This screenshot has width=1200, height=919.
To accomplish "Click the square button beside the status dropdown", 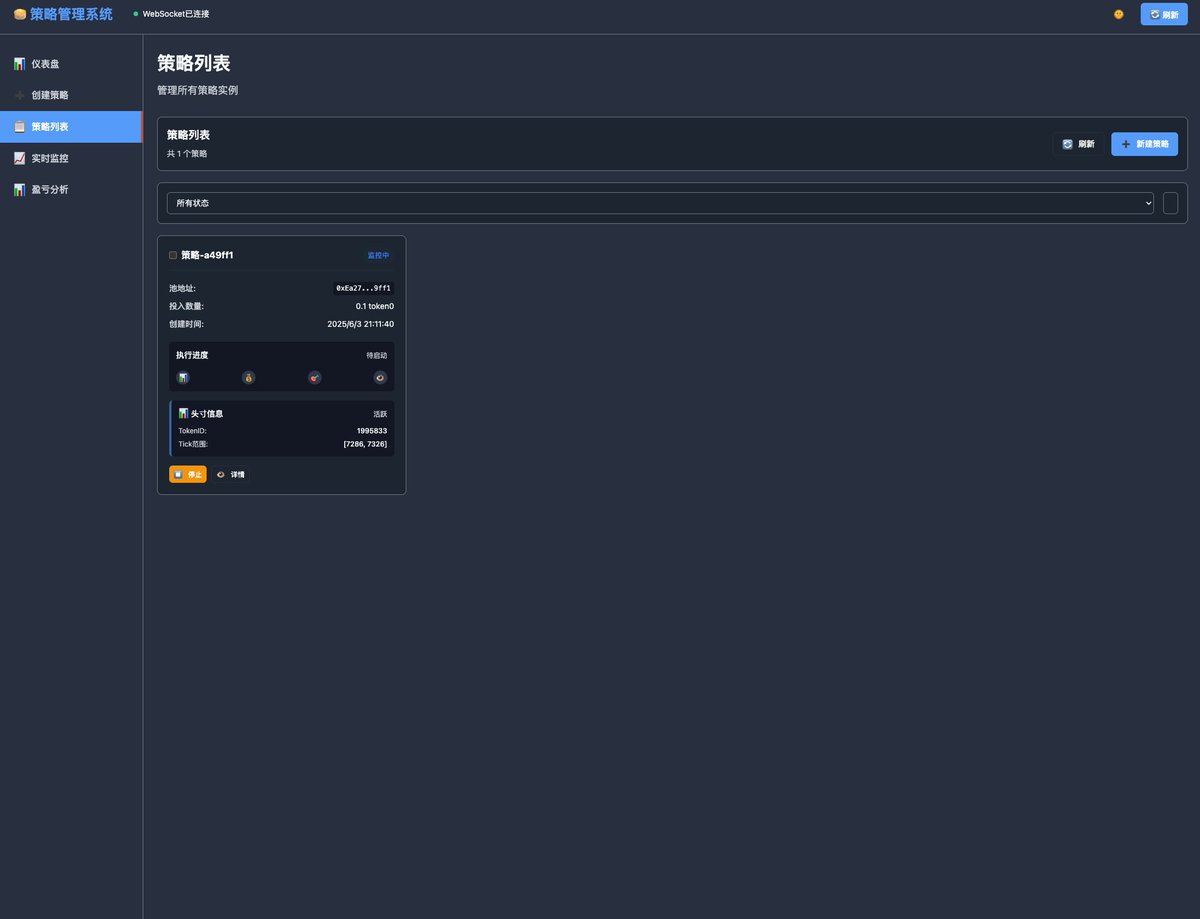I will point(1170,202).
